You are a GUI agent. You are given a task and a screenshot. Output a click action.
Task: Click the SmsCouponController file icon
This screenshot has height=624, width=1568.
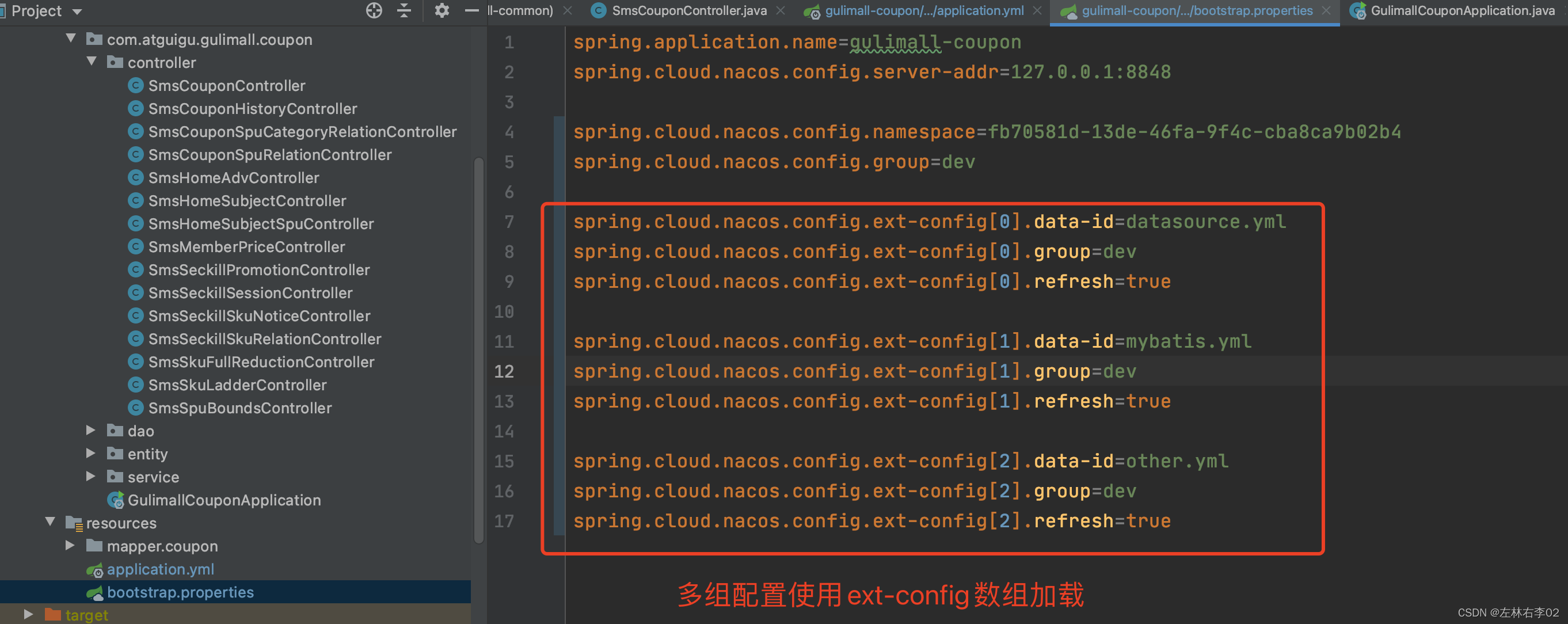[x=140, y=85]
